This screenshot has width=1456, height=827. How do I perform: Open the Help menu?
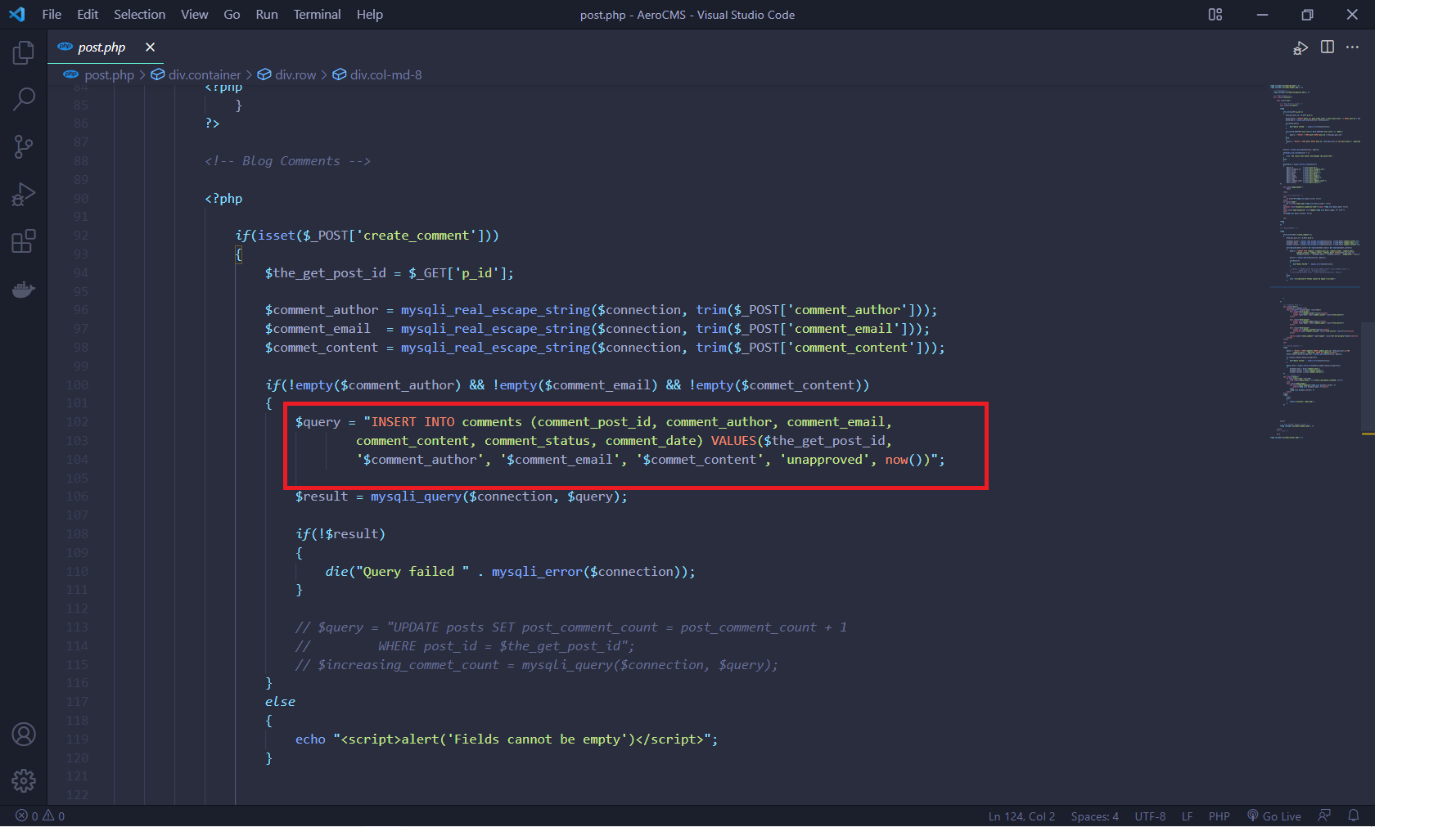370,15
